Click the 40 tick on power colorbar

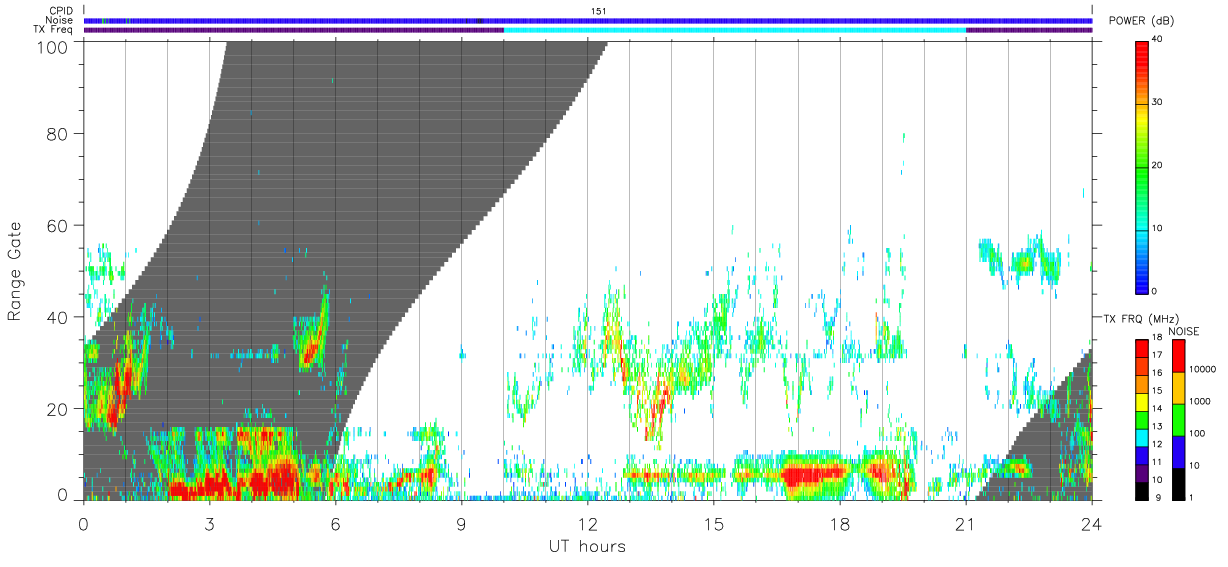(1158, 39)
